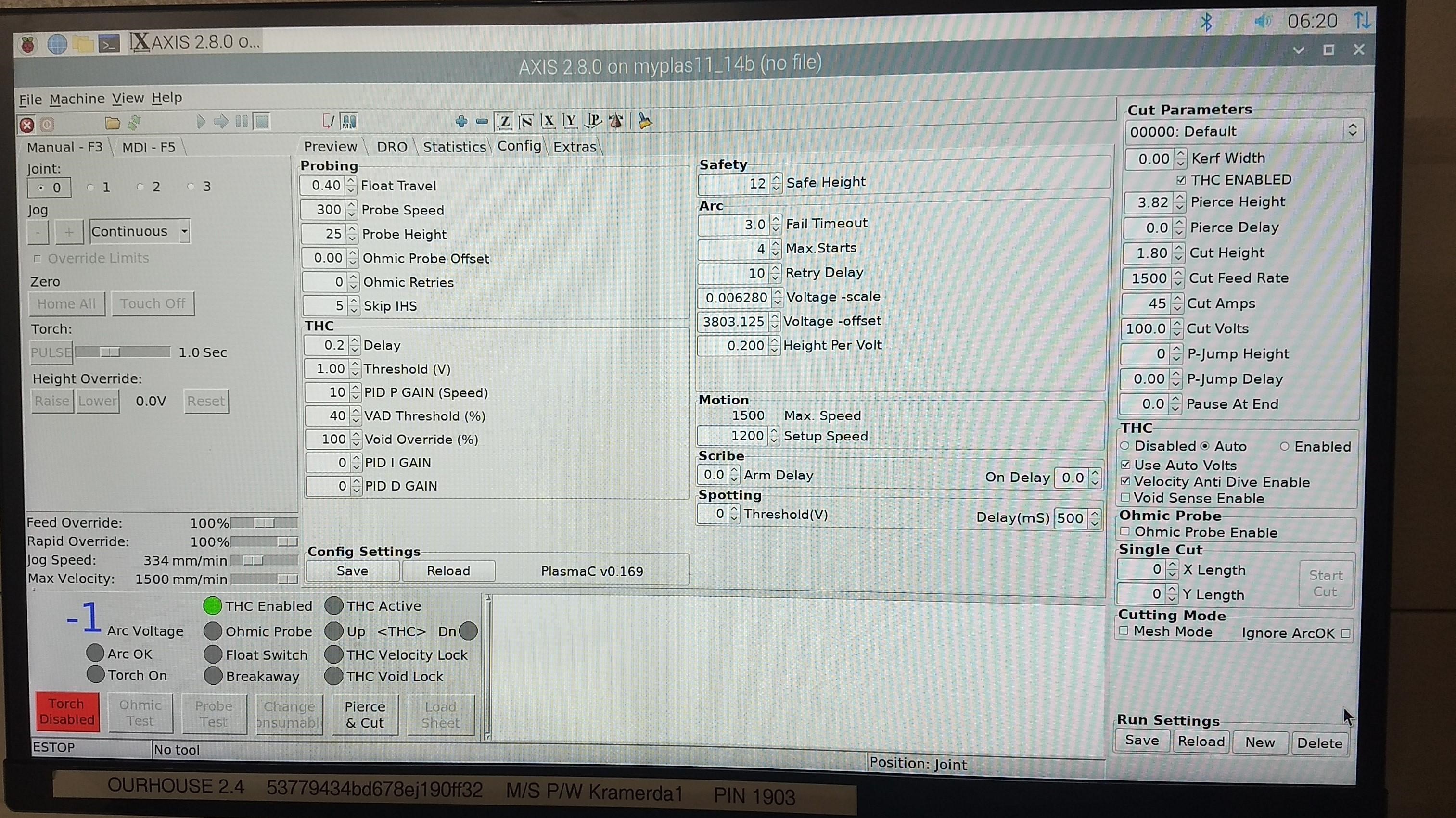Switch to the Statistics tab

coord(454,147)
